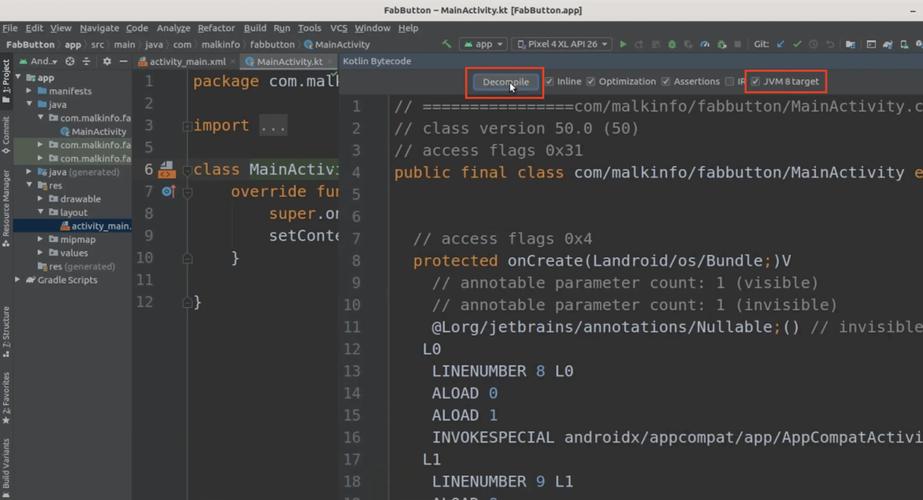Click the green Run app icon

pos(623,44)
